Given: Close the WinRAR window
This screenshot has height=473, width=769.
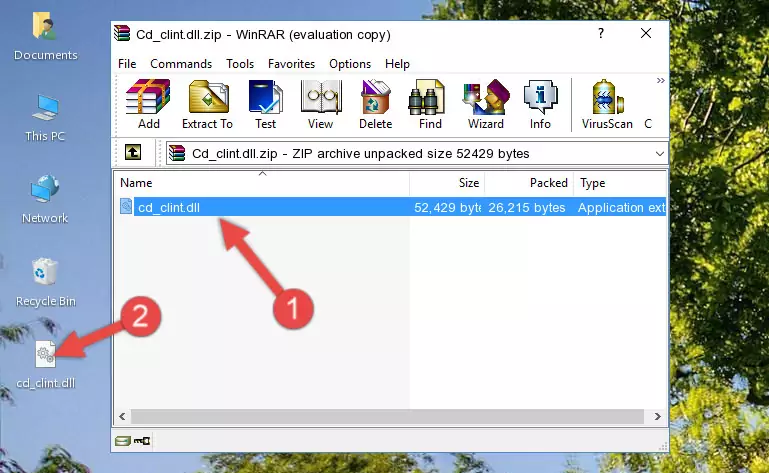Looking at the screenshot, I should (646, 33).
